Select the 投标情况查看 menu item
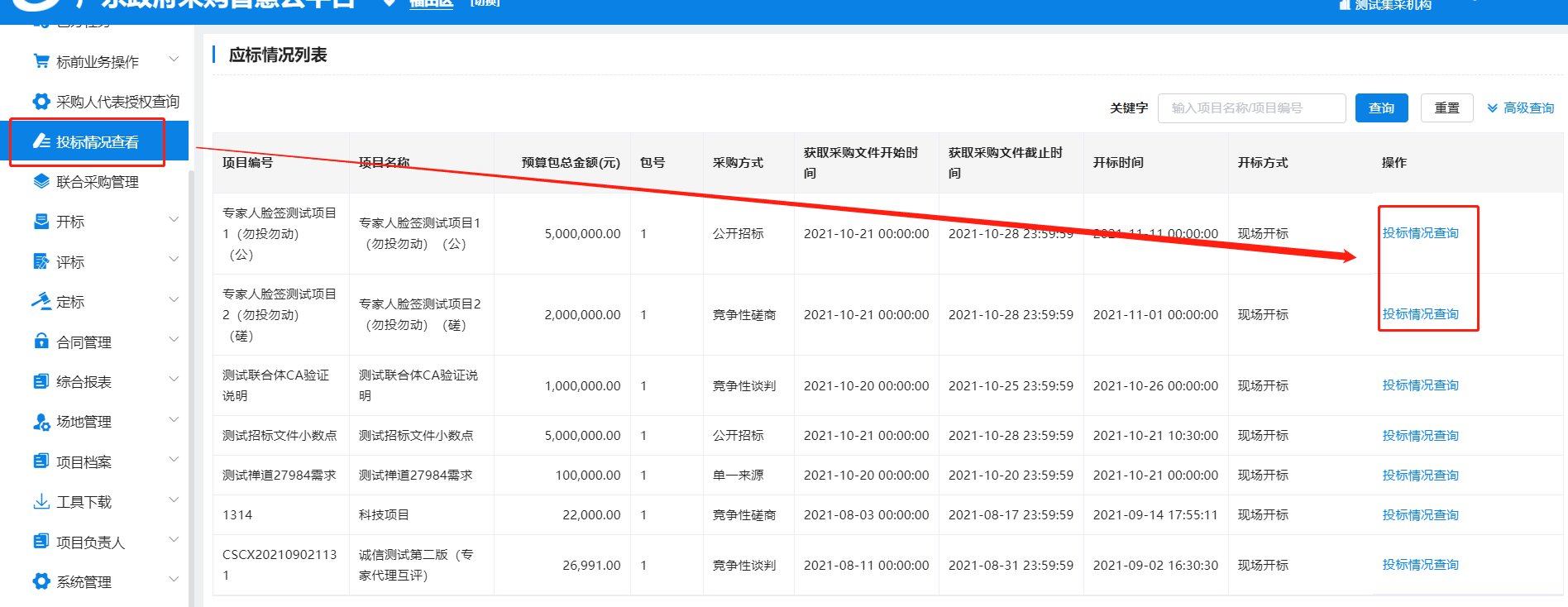This screenshot has height=607, width=1568. (97, 142)
